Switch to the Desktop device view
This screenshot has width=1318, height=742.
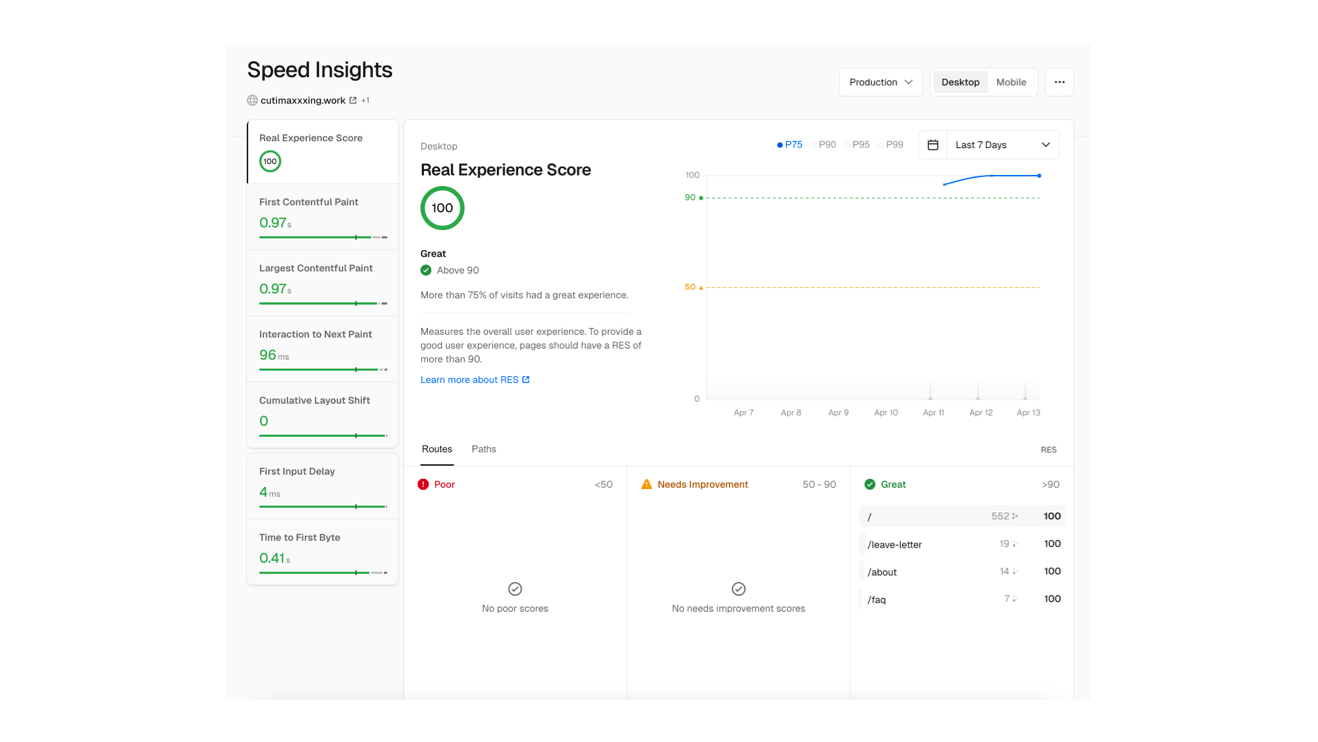click(x=960, y=82)
